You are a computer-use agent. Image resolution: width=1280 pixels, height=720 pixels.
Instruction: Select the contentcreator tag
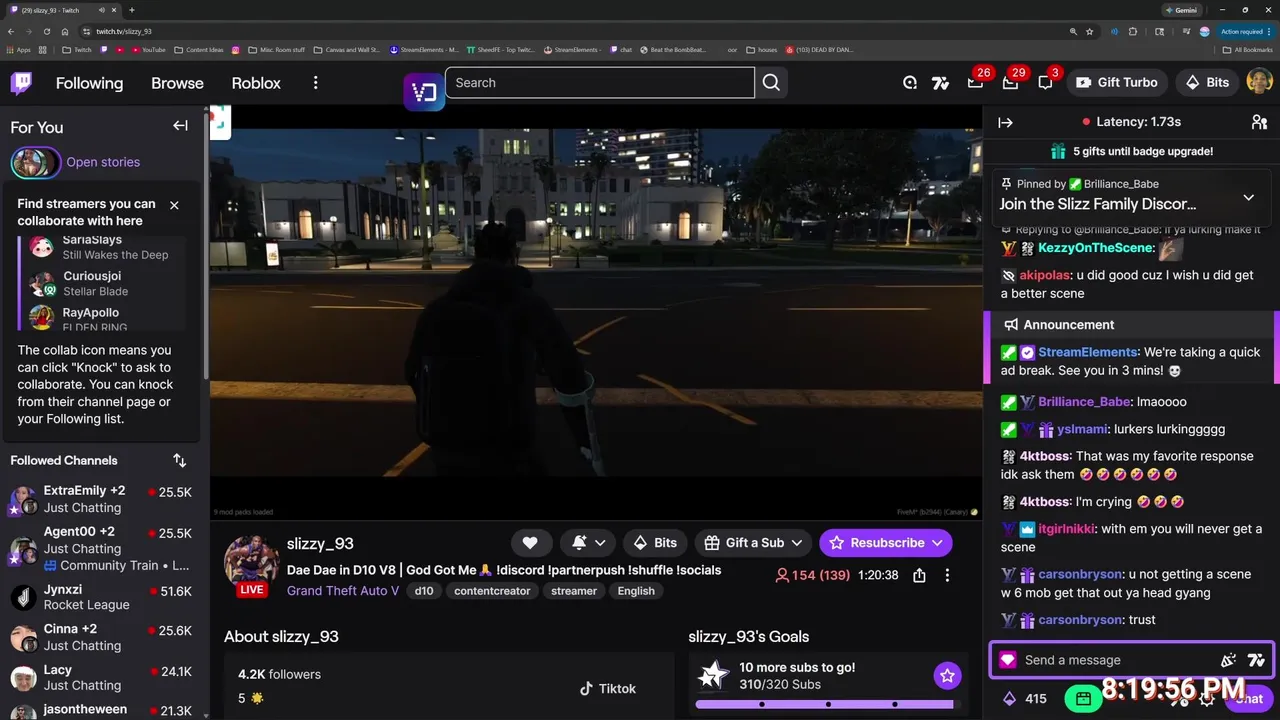click(x=492, y=591)
